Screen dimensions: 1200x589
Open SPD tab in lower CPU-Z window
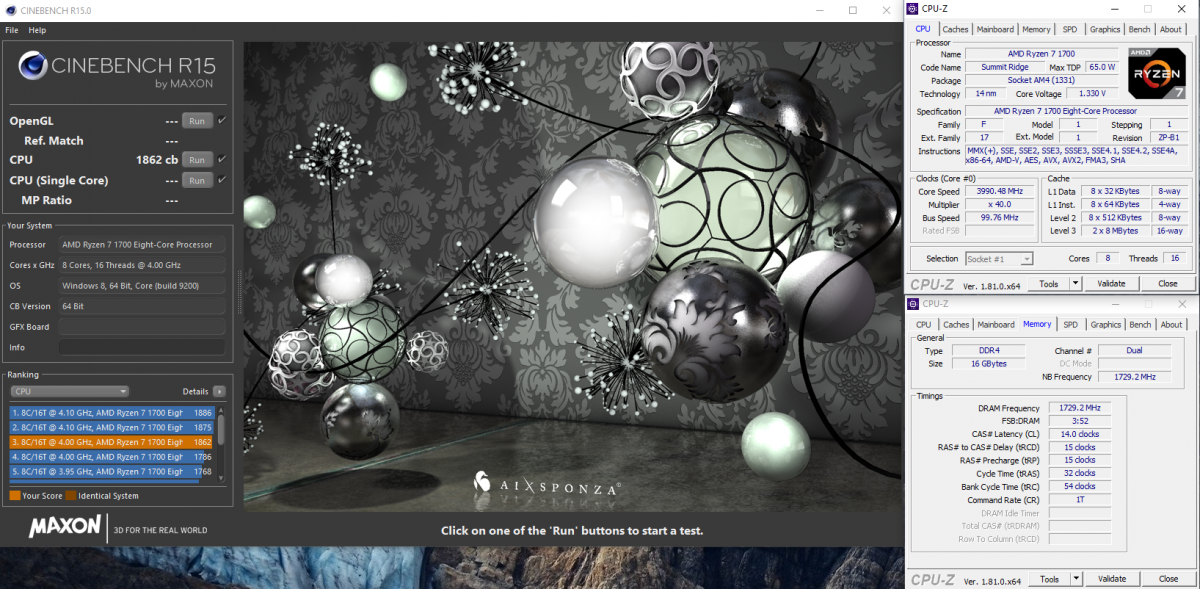[1070, 324]
